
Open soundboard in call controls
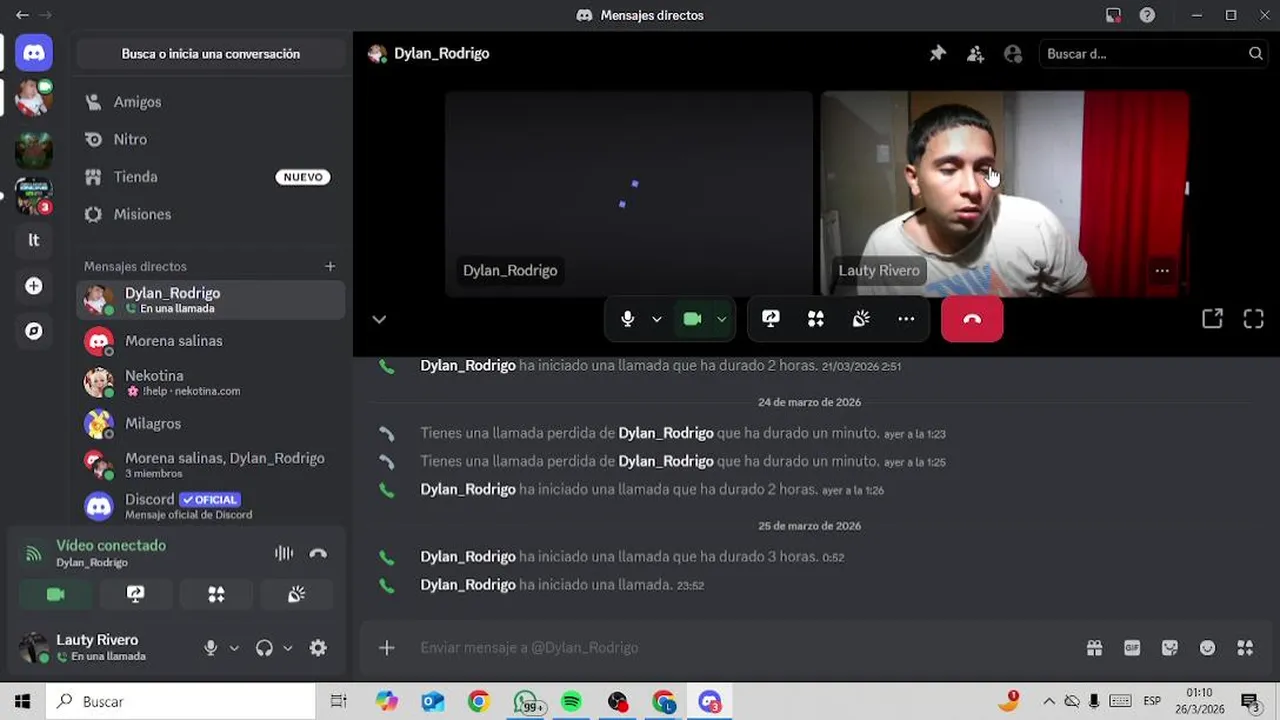tap(861, 319)
